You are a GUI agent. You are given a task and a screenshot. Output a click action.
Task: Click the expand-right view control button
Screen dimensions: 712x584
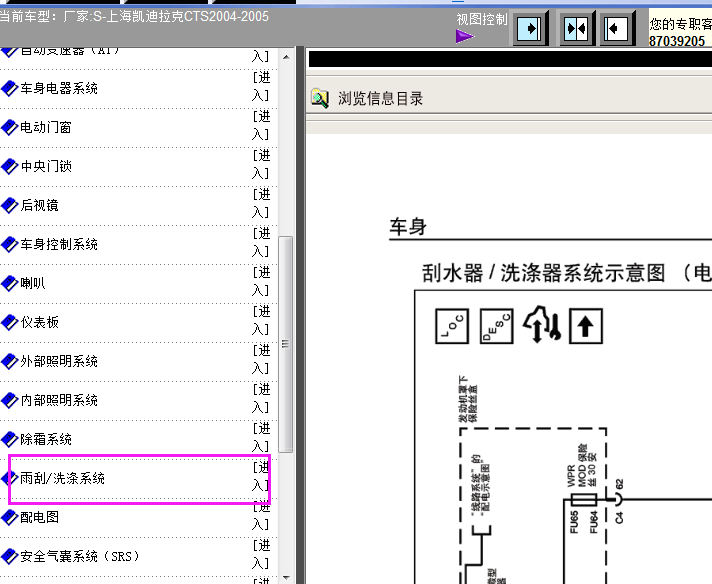[x=529, y=29]
